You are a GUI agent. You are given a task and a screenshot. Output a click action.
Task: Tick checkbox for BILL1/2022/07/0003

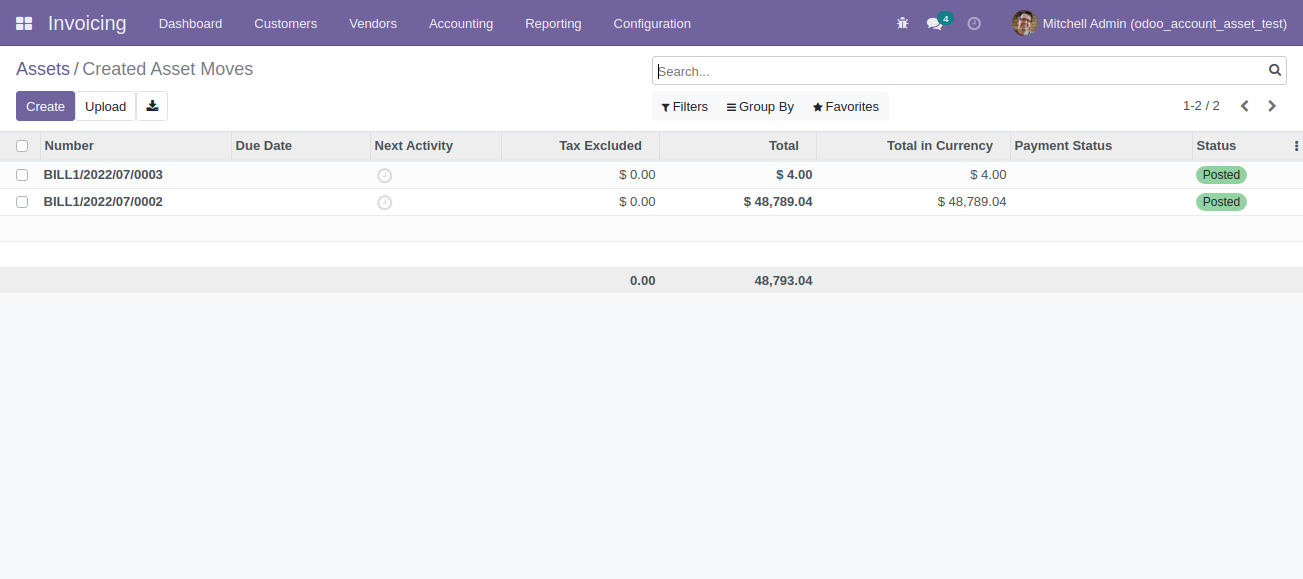pos(22,175)
